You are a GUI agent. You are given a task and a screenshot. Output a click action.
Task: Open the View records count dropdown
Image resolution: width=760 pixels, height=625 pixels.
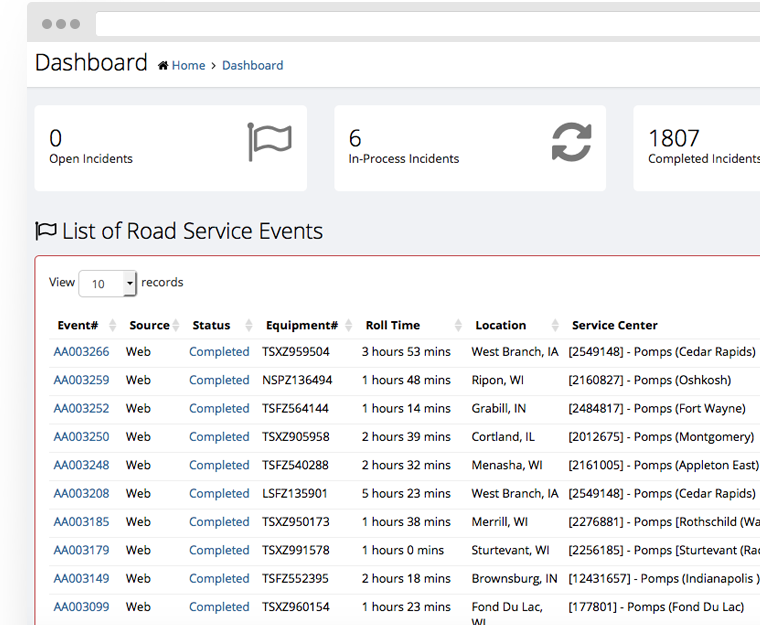pyautogui.click(x=108, y=284)
